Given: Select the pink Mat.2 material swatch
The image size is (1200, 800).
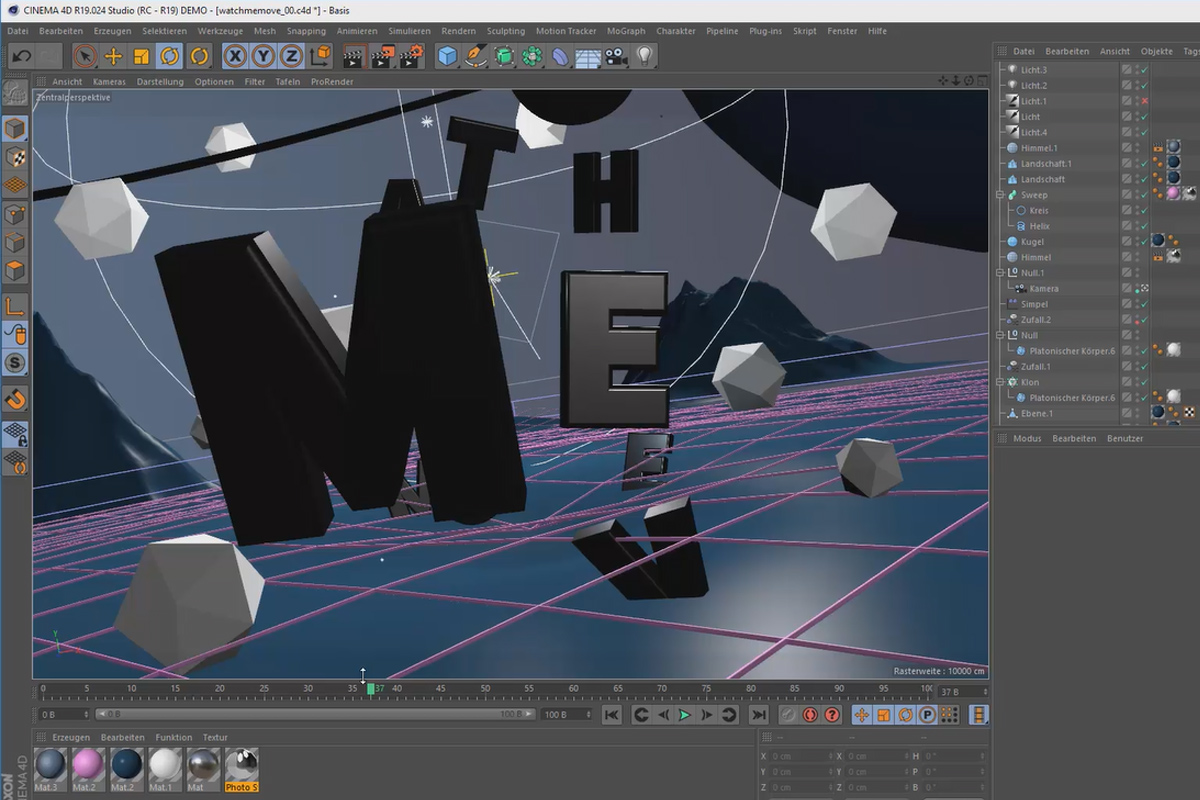Looking at the screenshot, I should (x=88, y=765).
